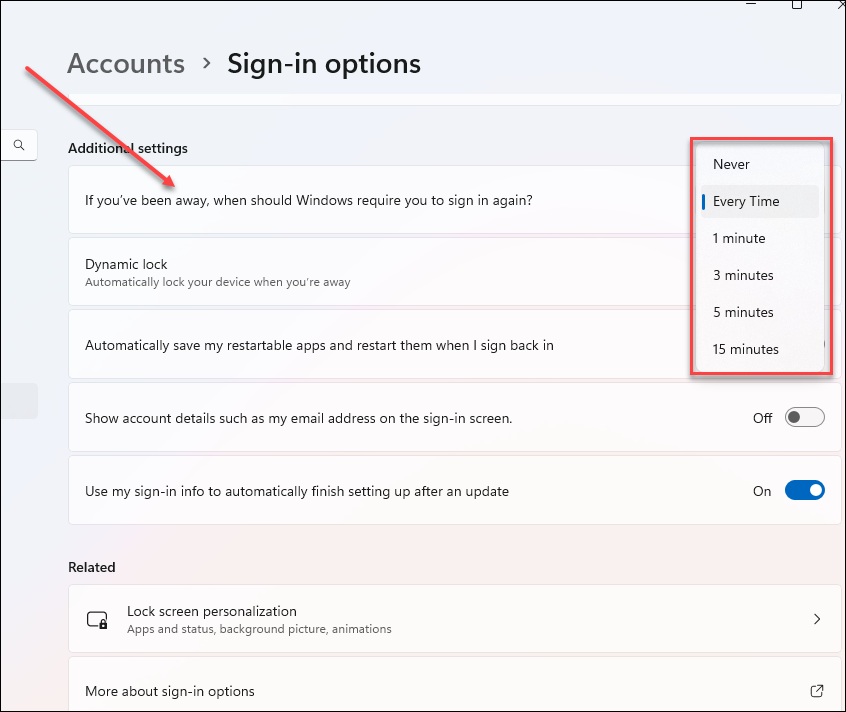Turn on Show account details switch
The width and height of the screenshot is (846, 712).
point(804,418)
